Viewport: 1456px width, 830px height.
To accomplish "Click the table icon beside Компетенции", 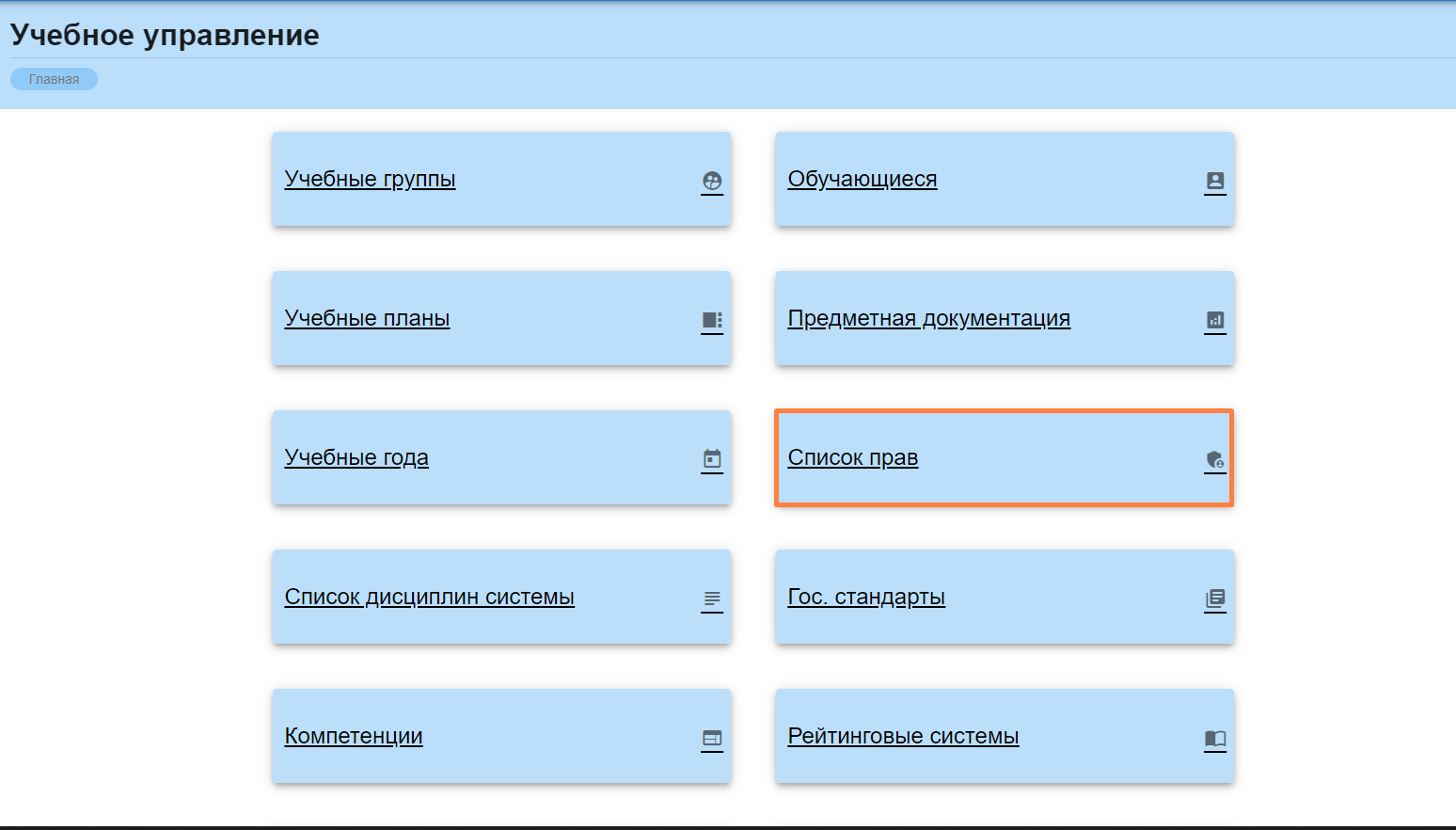I will tap(712, 738).
